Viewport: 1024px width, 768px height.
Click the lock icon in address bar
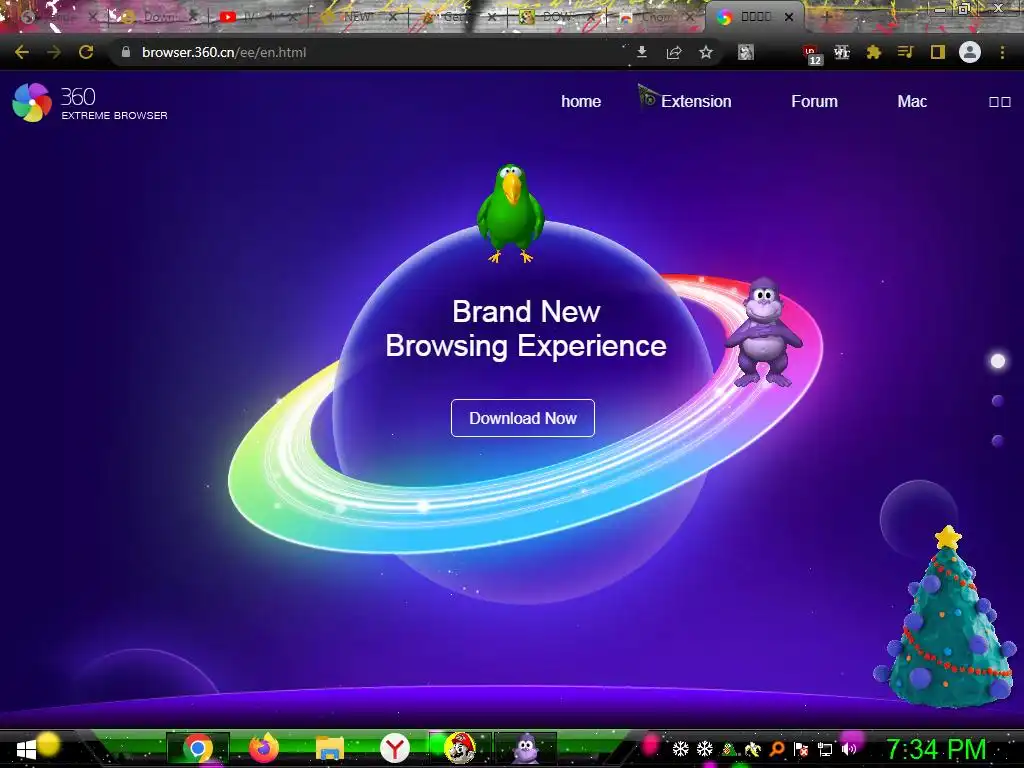click(126, 52)
